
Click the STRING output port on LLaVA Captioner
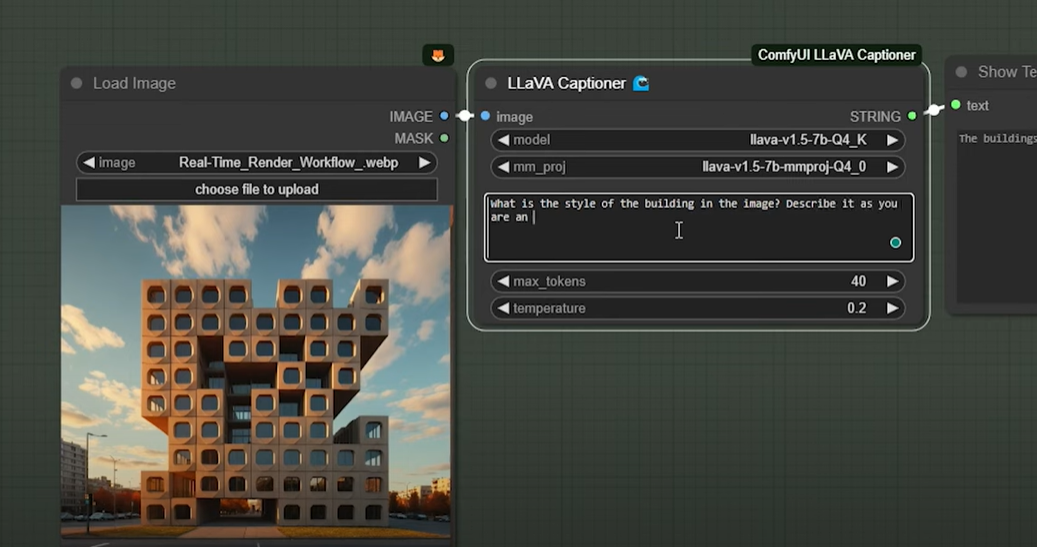[x=912, y=116]
